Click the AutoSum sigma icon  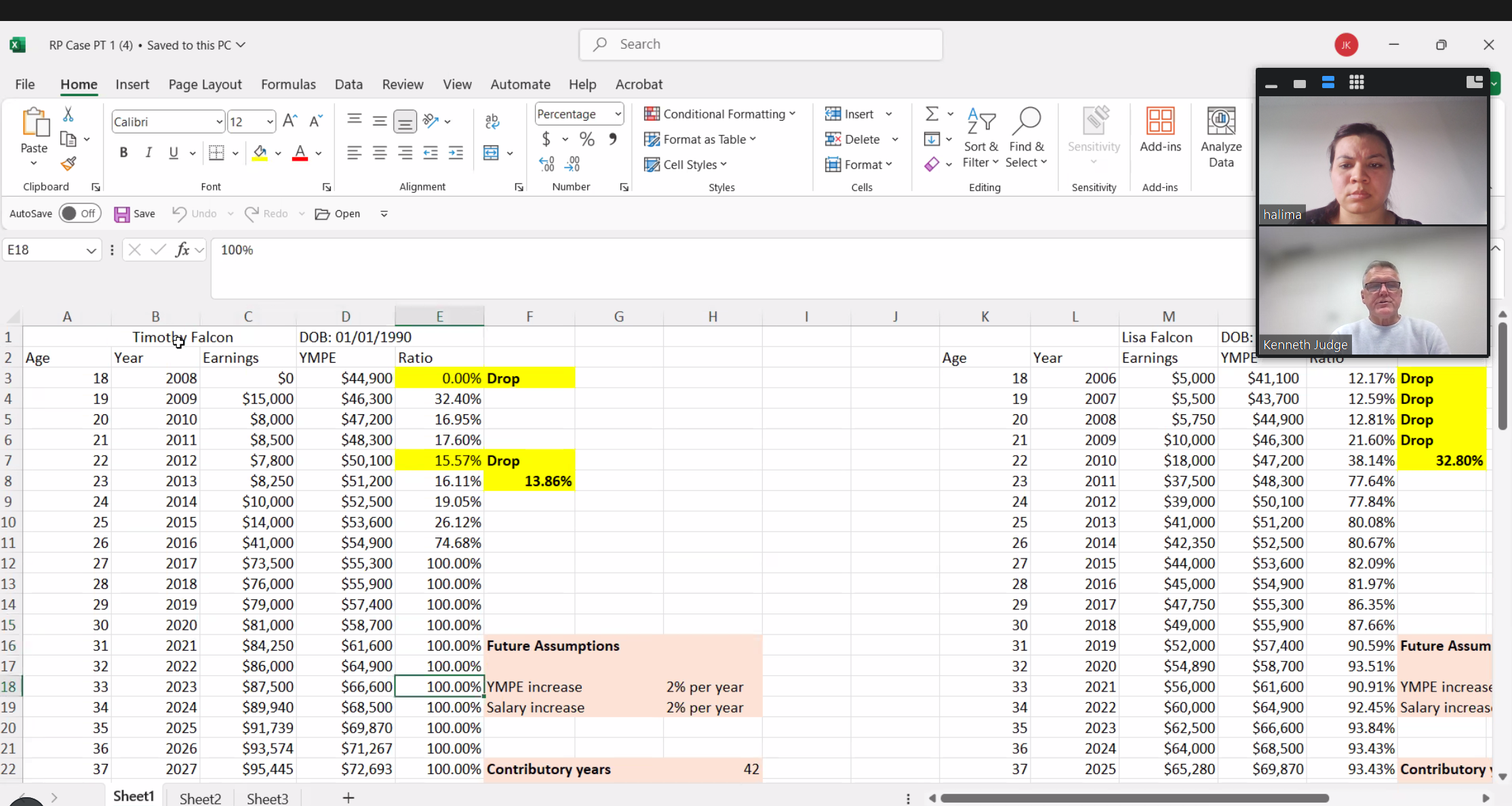pyautogui.click(x=932, y=114)
